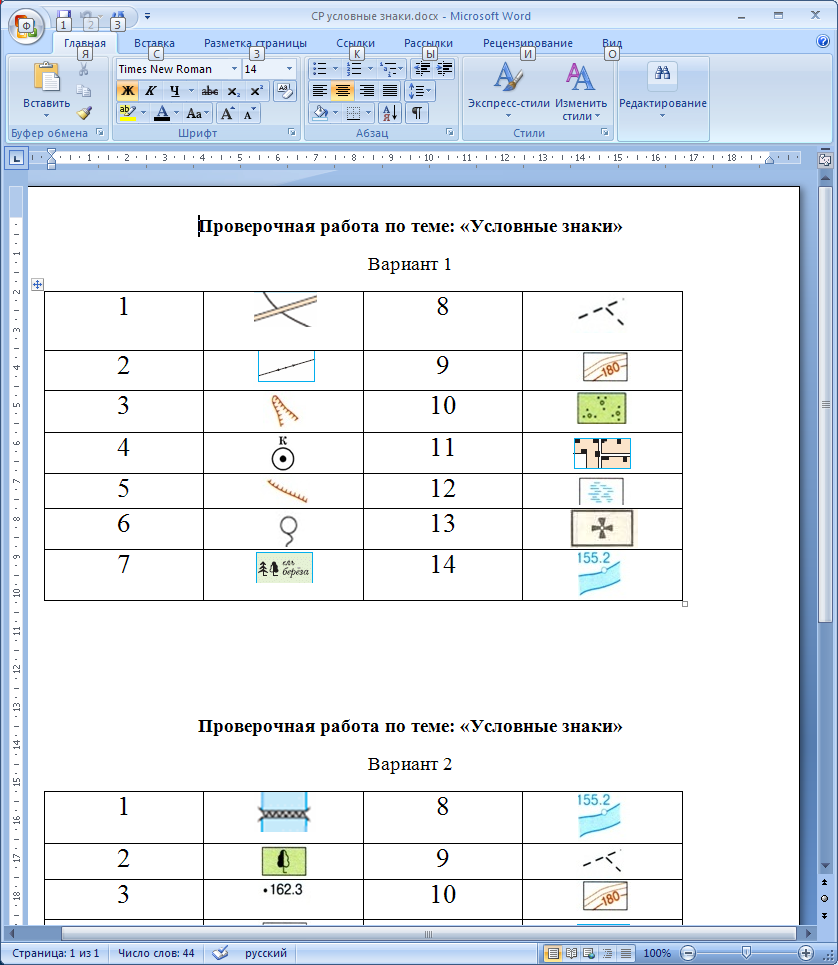Click the font color A button
This screenshot has width=838, height=965.
[162, 113]
